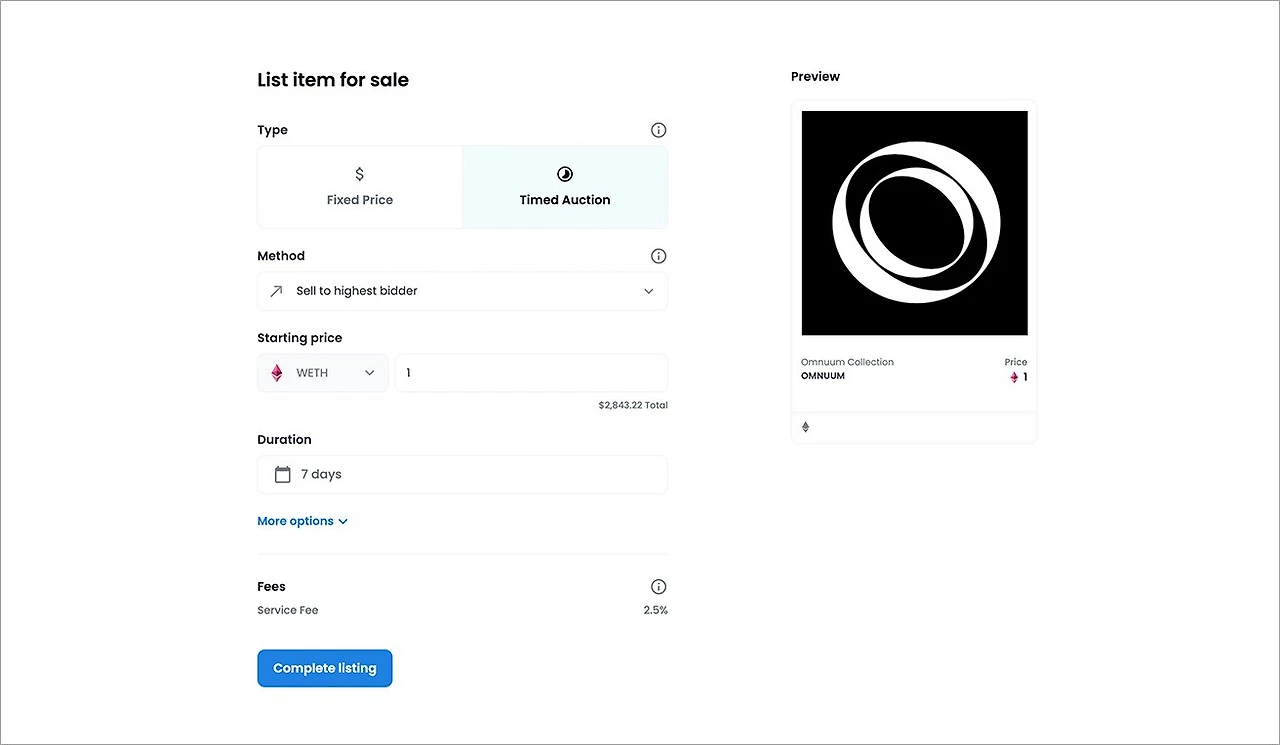The height and width of the screenshot is (745, 1280).
Task: Click the OMNUUM item name in preview
Action: [x=822, y=376]
